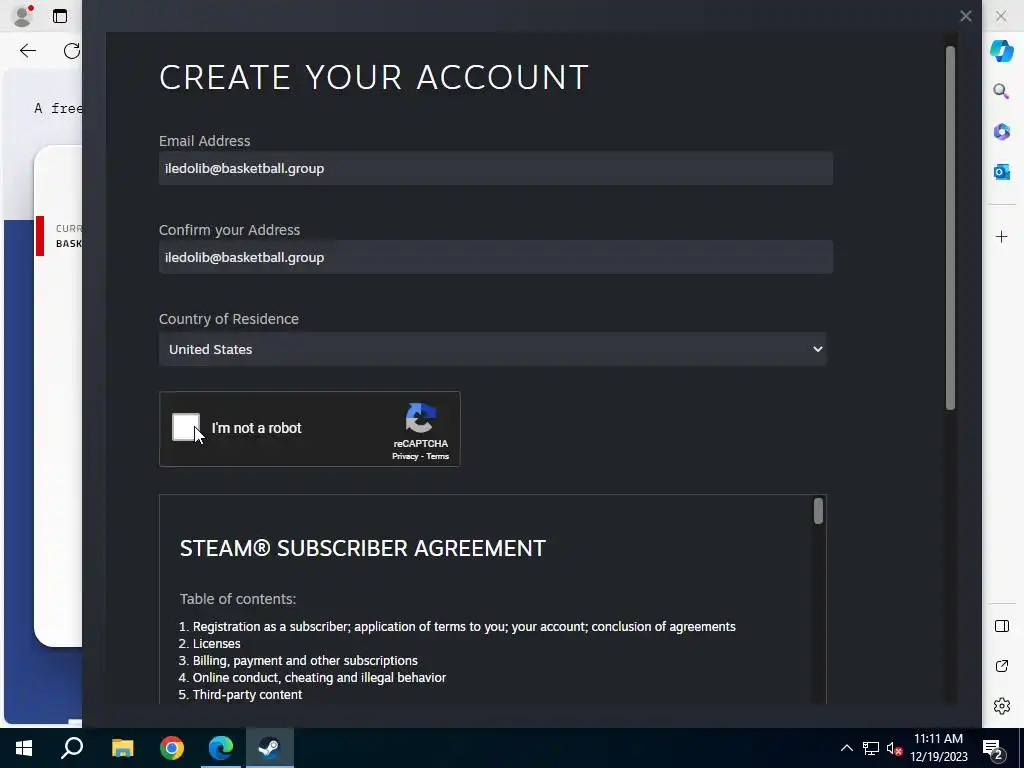The width and height of the screenshot is (1024, 768).
Task: Toggle the Edge sidebar layout icon
Action: point(1001,626)
